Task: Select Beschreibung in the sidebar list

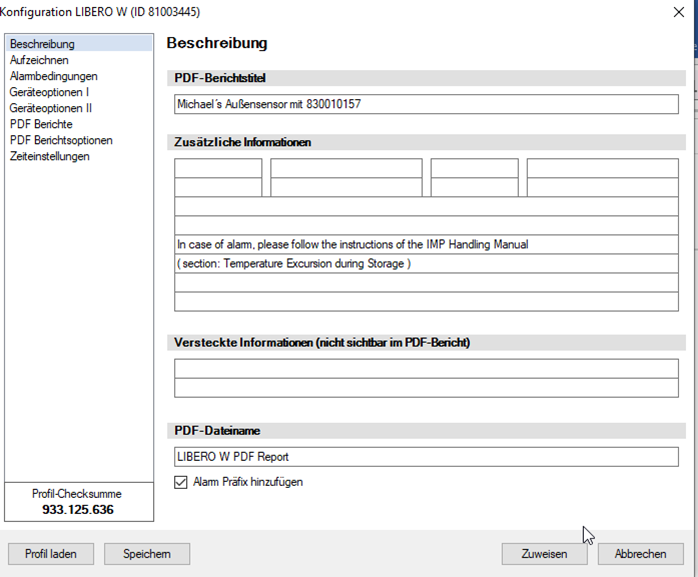Action: 42,44
